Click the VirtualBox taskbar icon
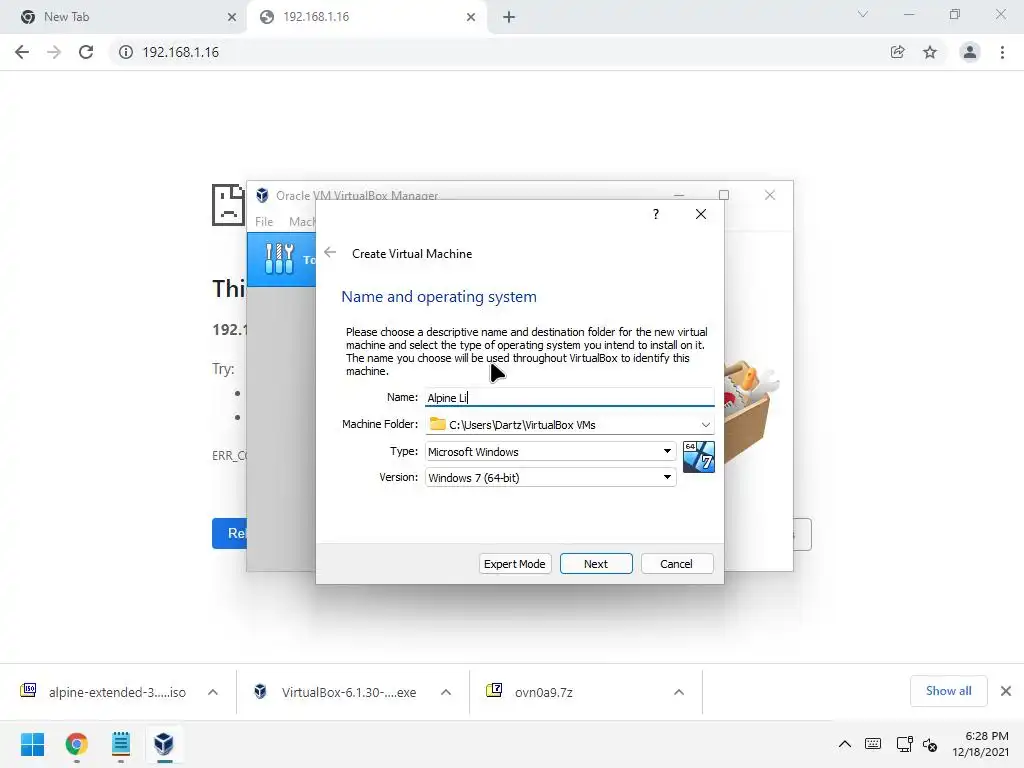 [164, 744]
